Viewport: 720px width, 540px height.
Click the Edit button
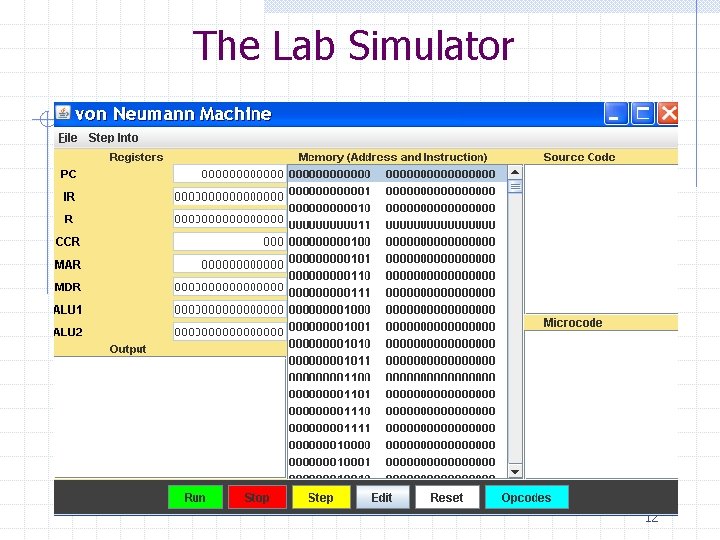point(382,497)
